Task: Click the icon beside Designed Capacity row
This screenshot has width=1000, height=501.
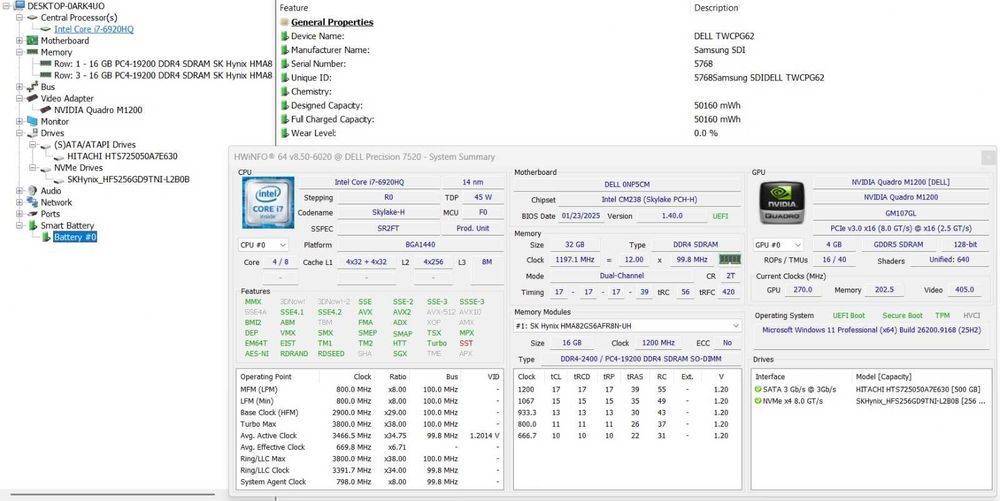Action: 285,106
